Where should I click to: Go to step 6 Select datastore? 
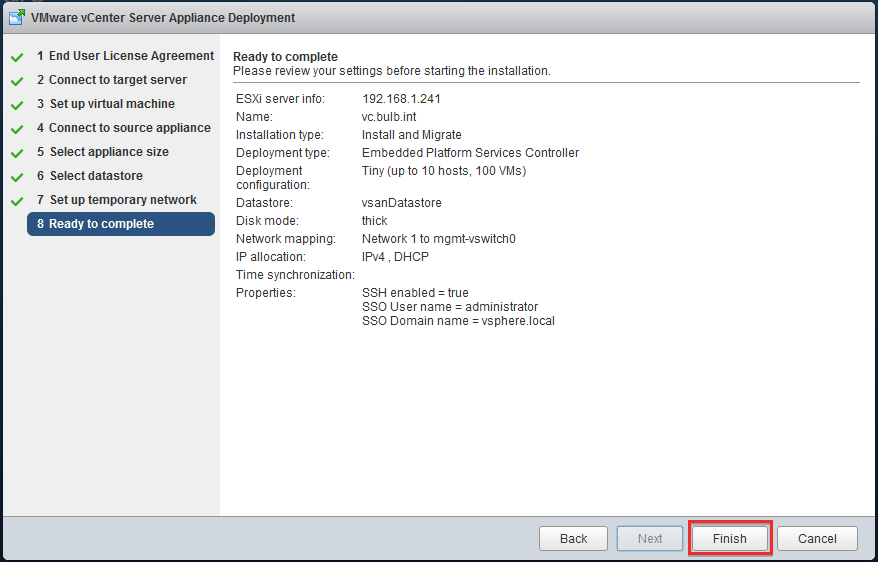click(90, 176)
